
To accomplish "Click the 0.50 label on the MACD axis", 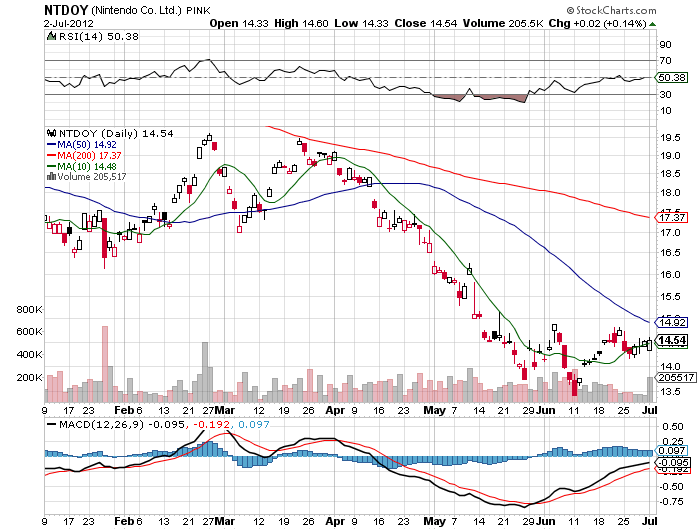I will [672, 426].
